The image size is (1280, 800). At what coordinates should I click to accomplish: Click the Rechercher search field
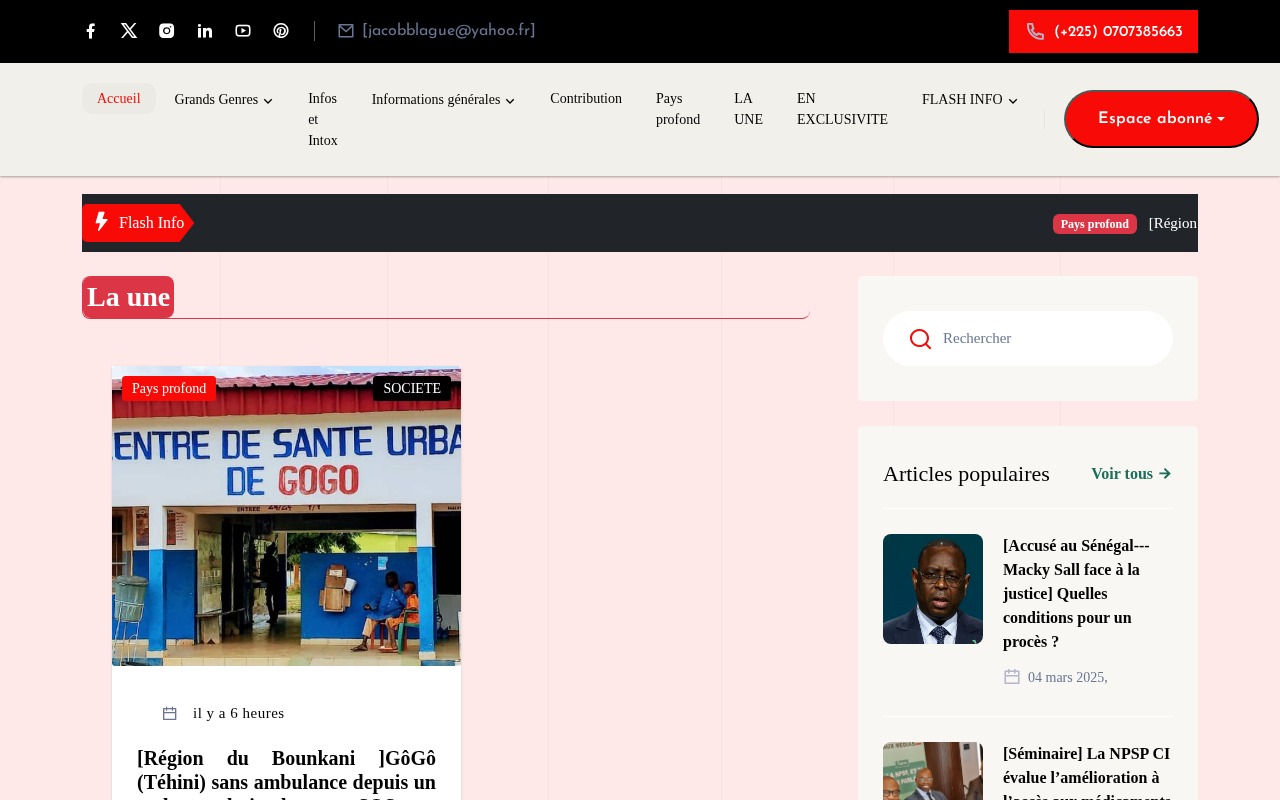(1028, 338)
